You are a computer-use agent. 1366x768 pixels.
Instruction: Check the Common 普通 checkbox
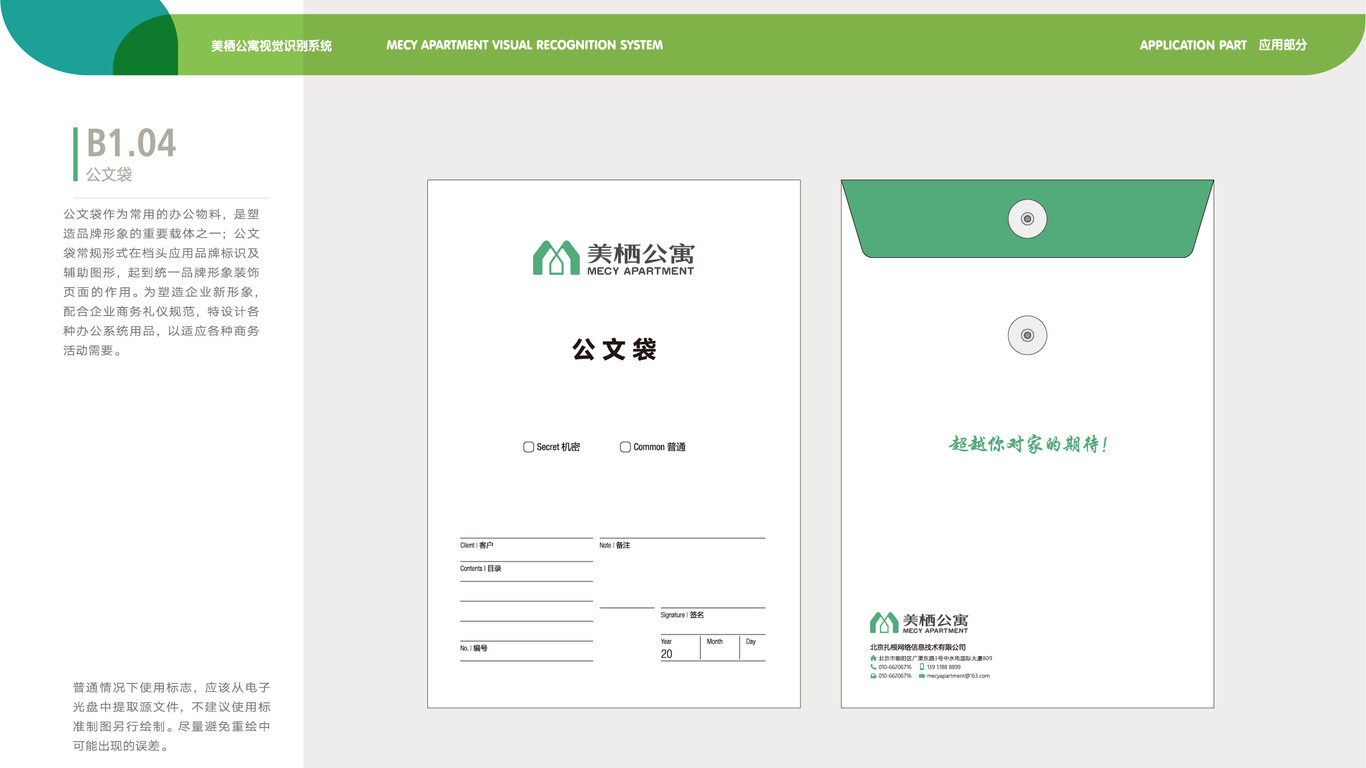[x=625, y=447]
